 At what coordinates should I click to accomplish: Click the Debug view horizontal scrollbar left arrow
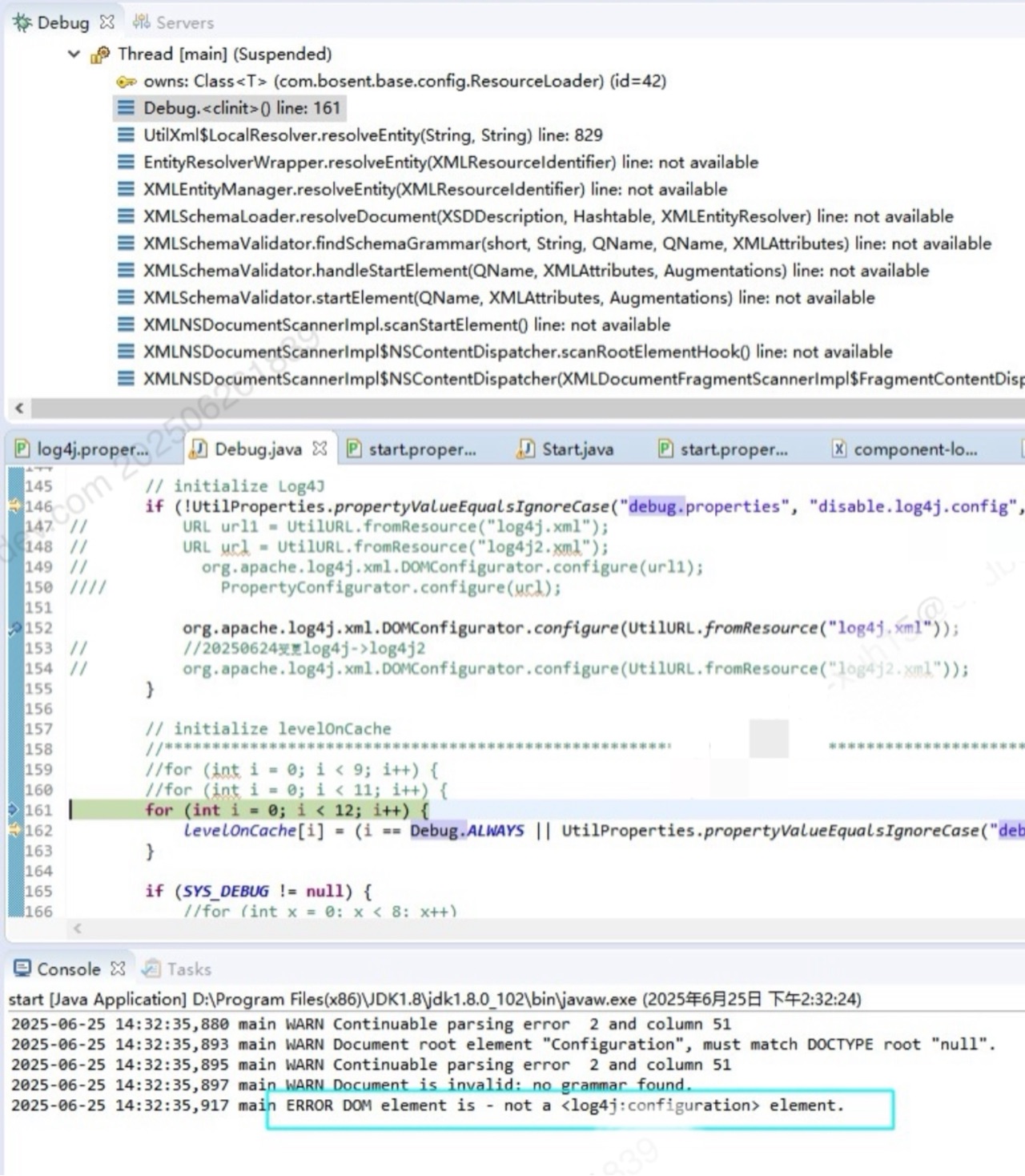pos(18,409)
